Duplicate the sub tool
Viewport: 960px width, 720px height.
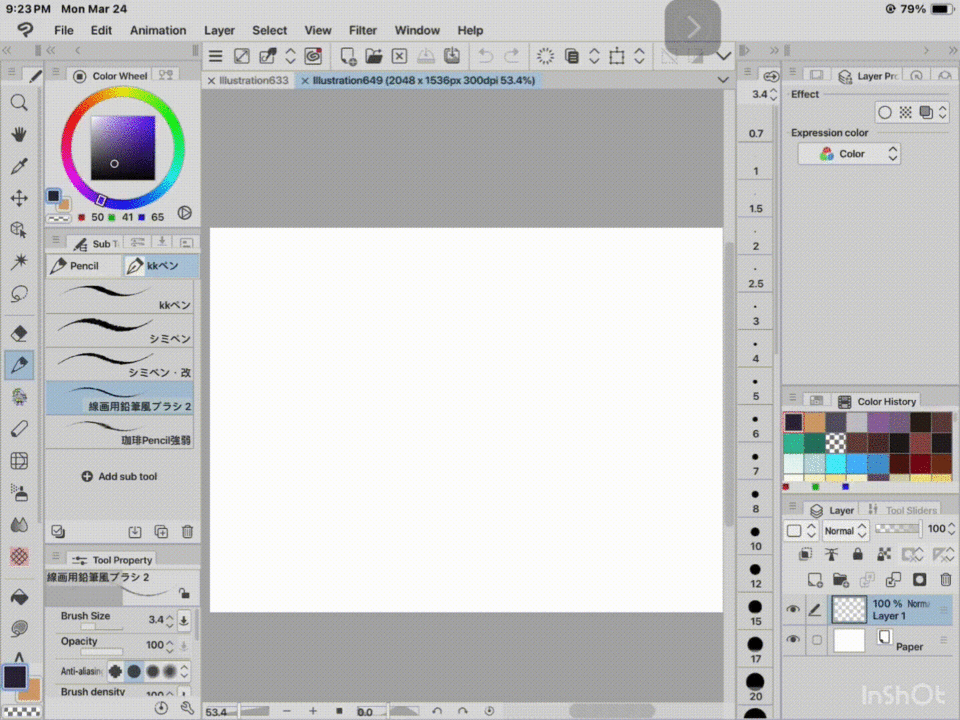161,531
